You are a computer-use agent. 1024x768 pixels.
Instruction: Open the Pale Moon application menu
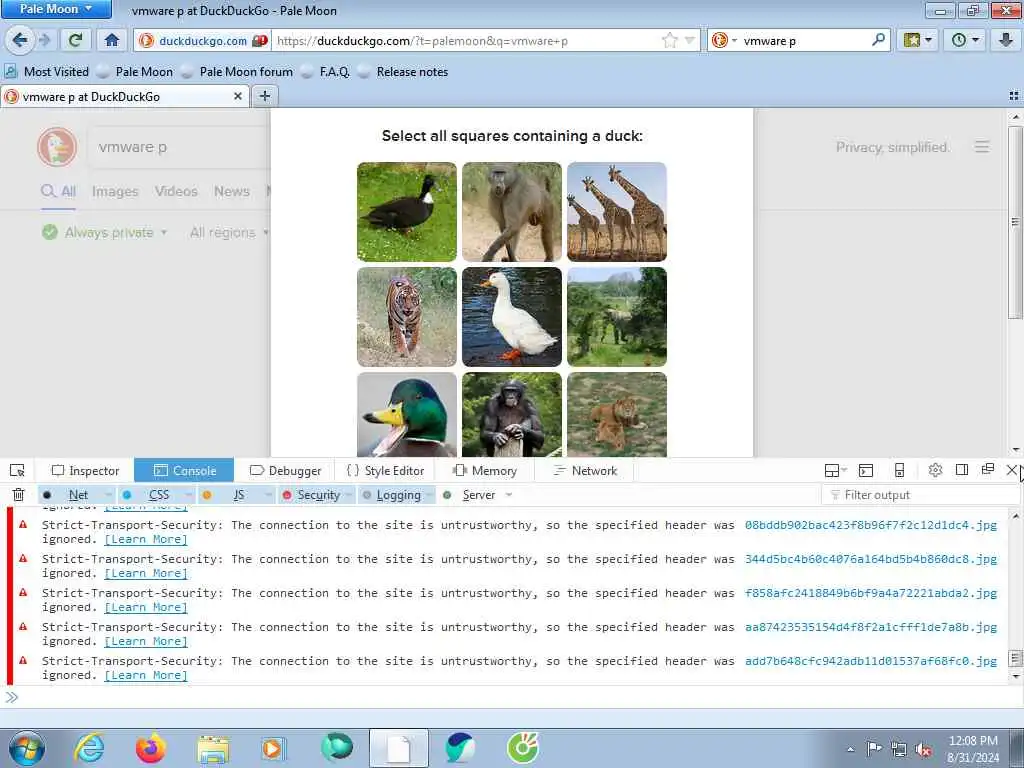pyautogui.click(x=56, y=9)
